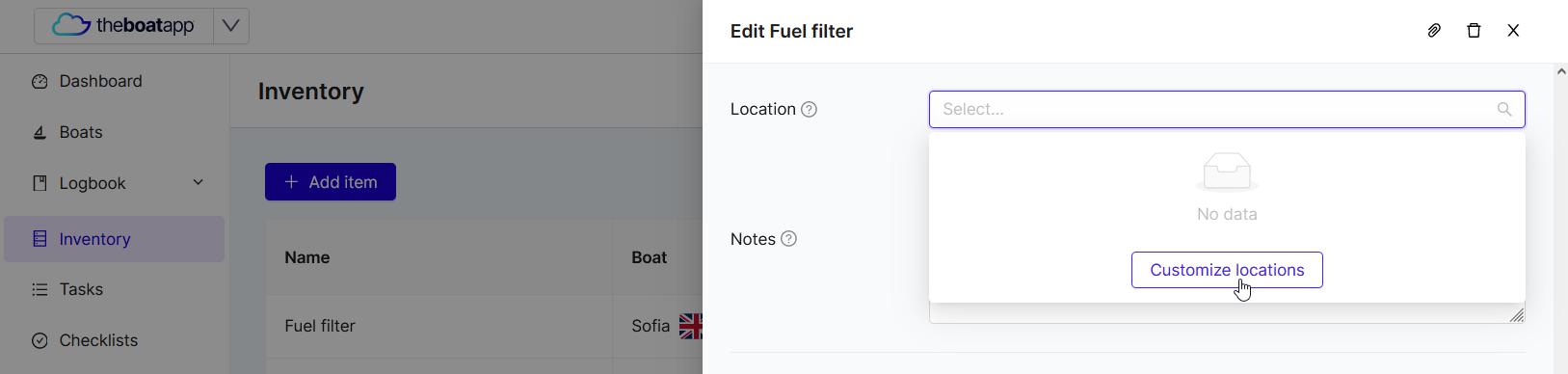Screen dimensions: 1568x374
Task: Open the Inventory menu item
Action: (x=114, y=239)
